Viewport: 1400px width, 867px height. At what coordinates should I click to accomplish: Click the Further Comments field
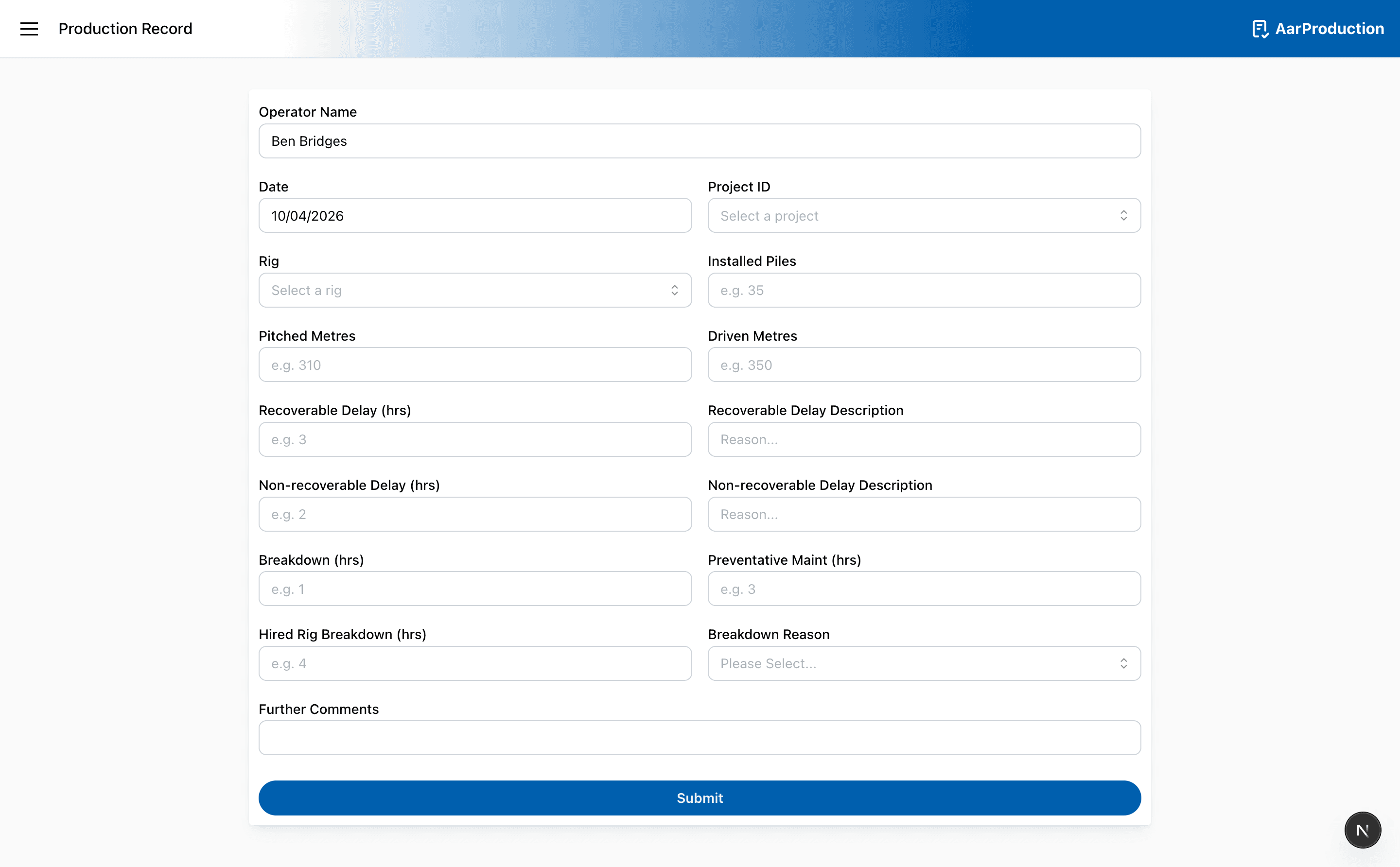(699, 737)
